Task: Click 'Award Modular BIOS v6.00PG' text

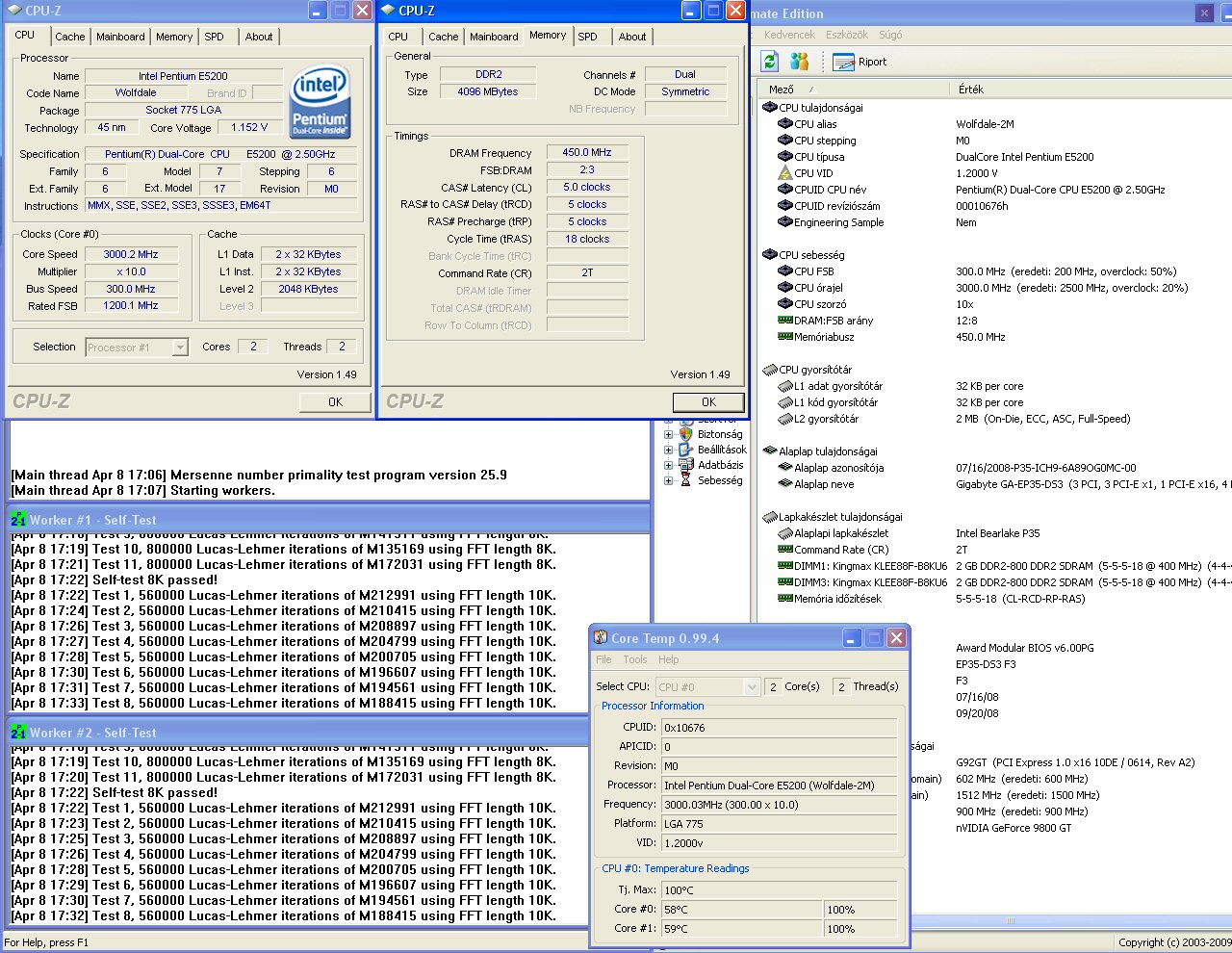Action: click(x=1025, y=648)
